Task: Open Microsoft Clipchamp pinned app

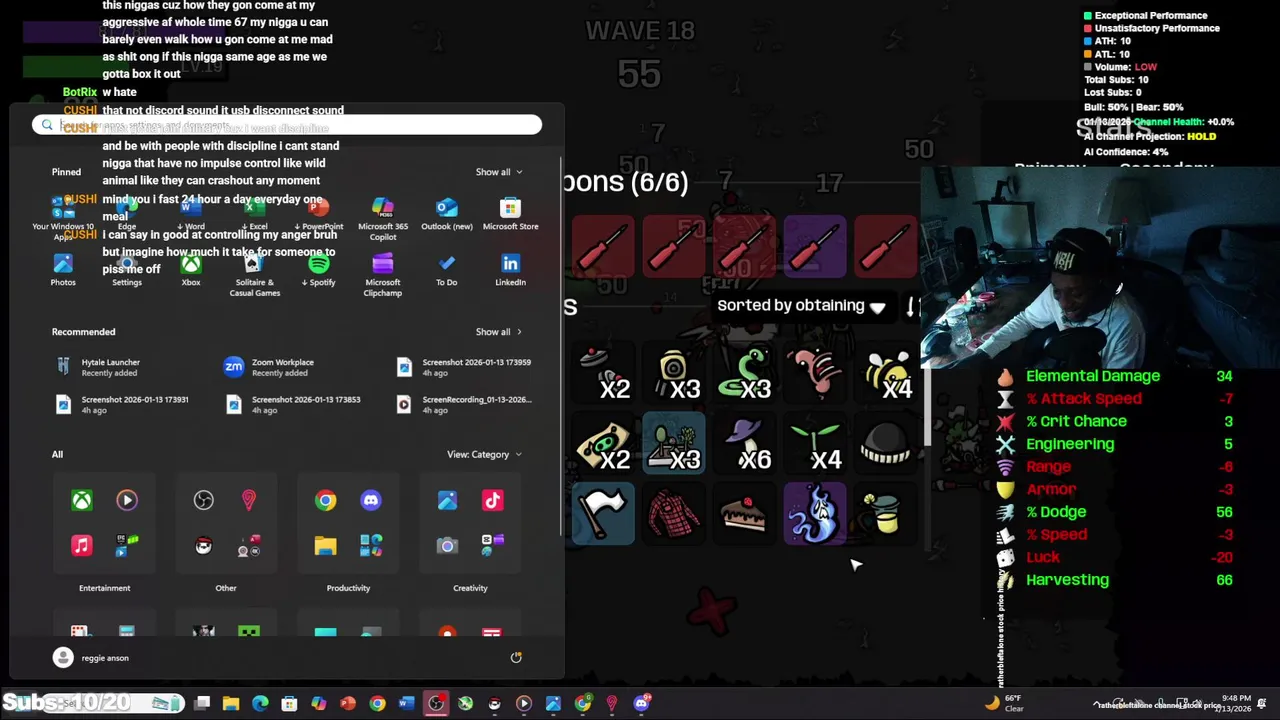Action: pos(383,275)
